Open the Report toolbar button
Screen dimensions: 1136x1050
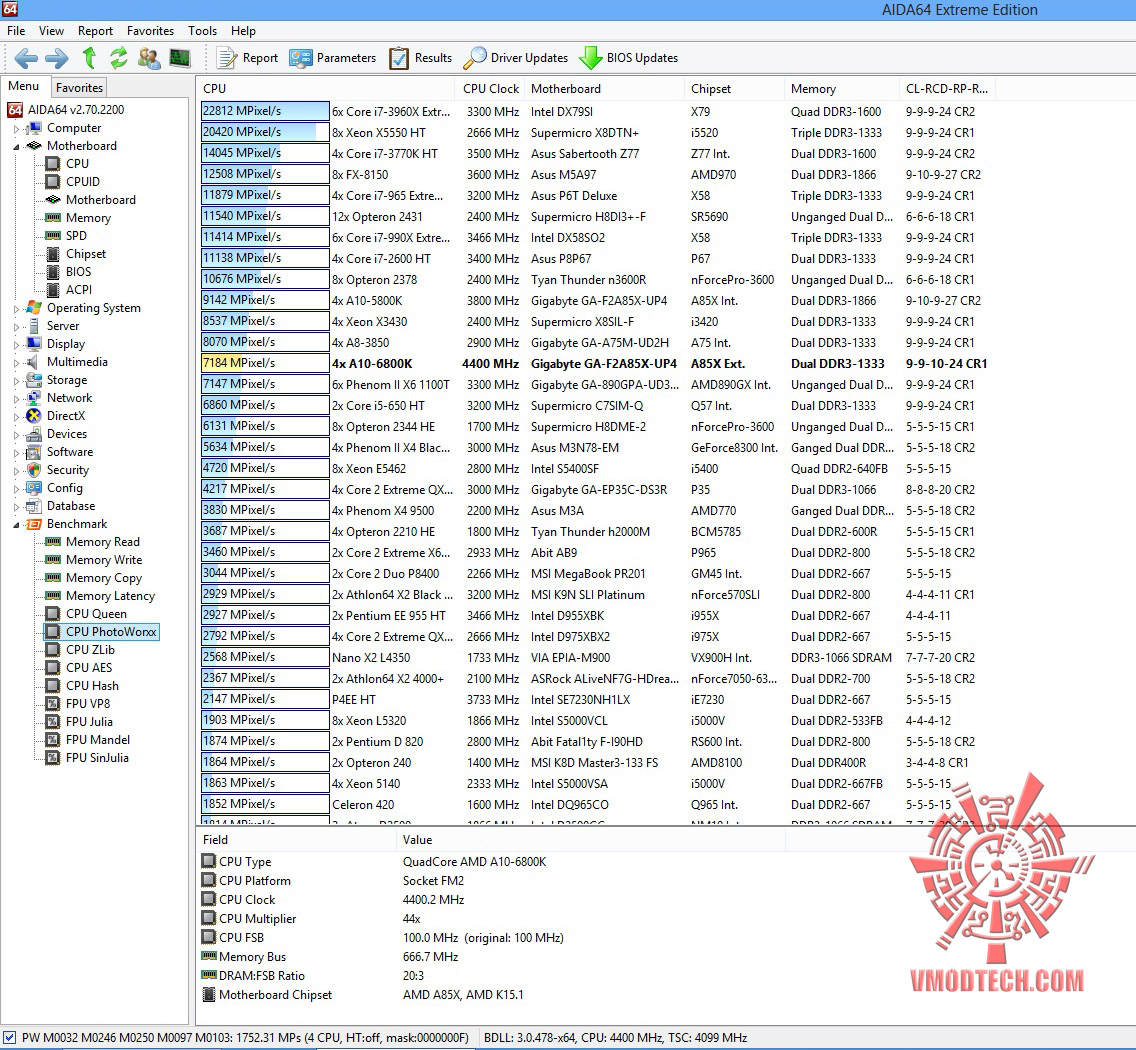coord(248,58)
